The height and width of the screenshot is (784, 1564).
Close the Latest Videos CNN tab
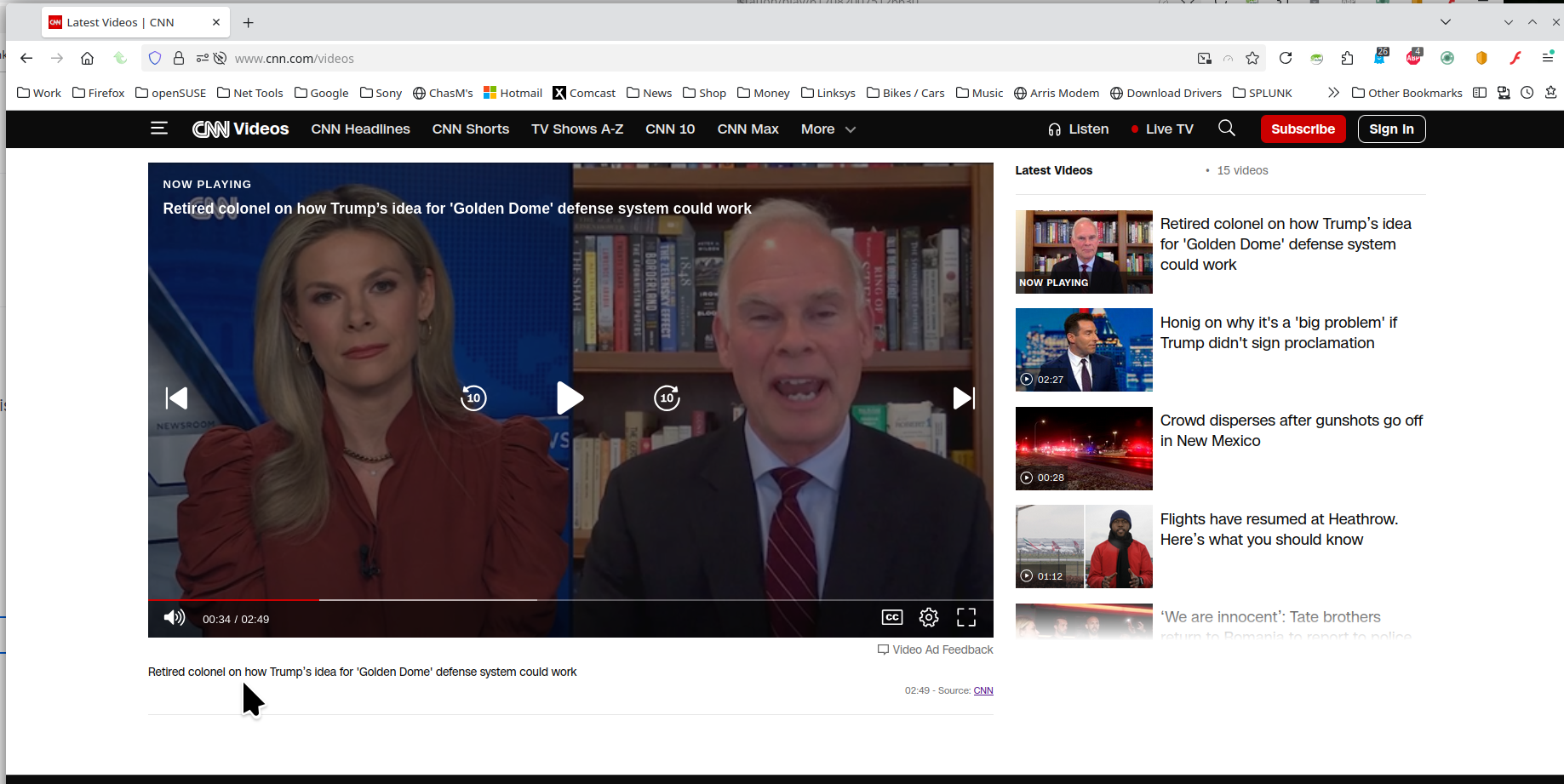216,22
